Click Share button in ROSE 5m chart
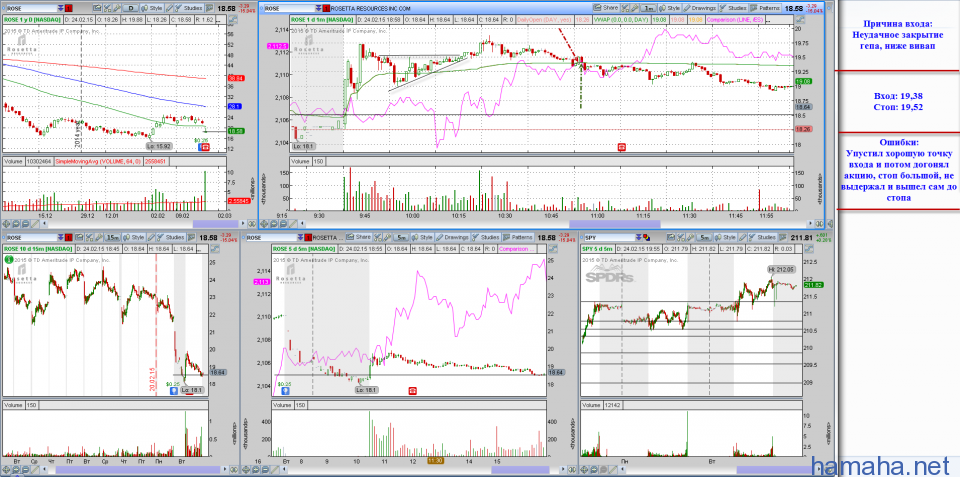 (x=359, y=238)
